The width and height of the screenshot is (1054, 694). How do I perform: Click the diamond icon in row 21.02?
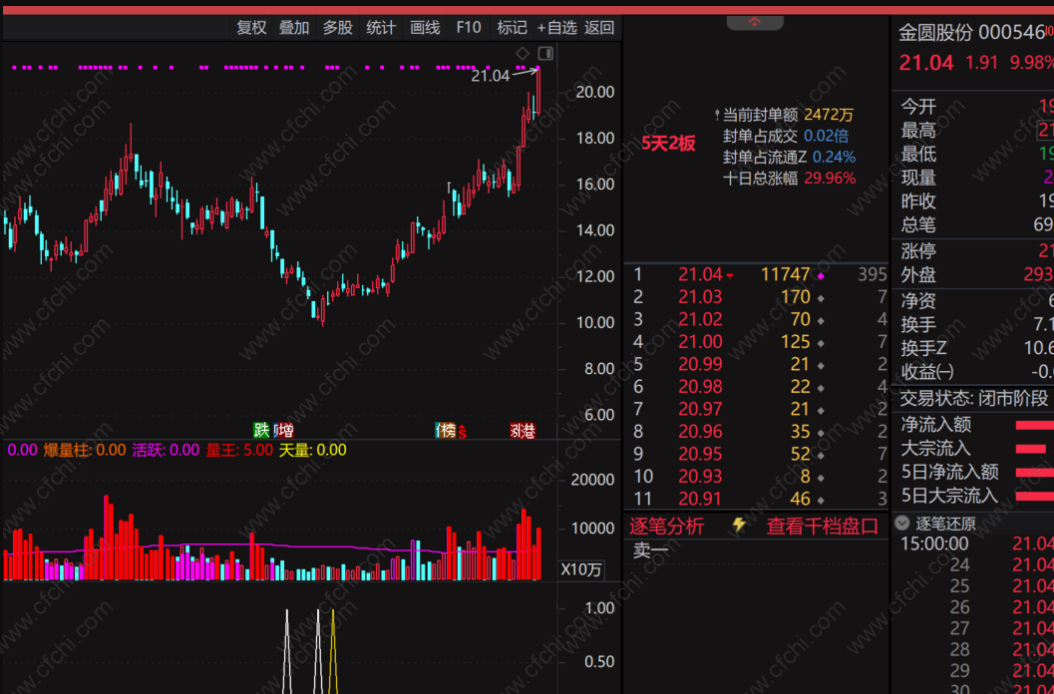click(820, 320)
